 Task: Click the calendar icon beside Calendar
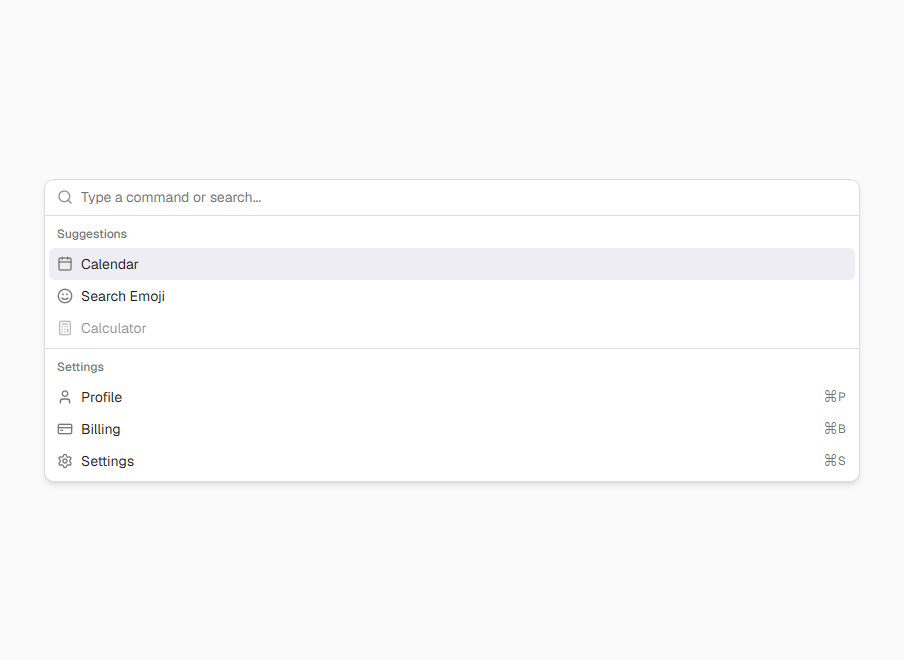(x=65, y=264)
